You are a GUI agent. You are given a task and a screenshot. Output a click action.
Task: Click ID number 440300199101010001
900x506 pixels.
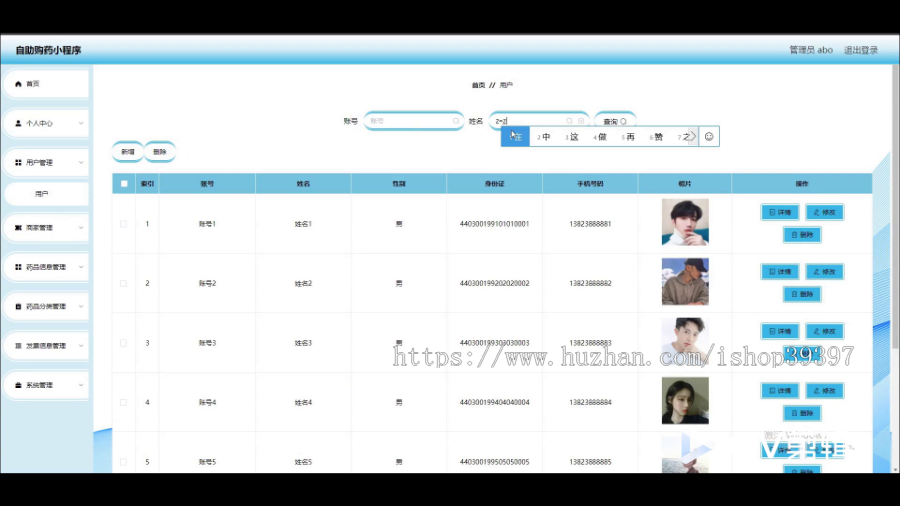(494, 224)
